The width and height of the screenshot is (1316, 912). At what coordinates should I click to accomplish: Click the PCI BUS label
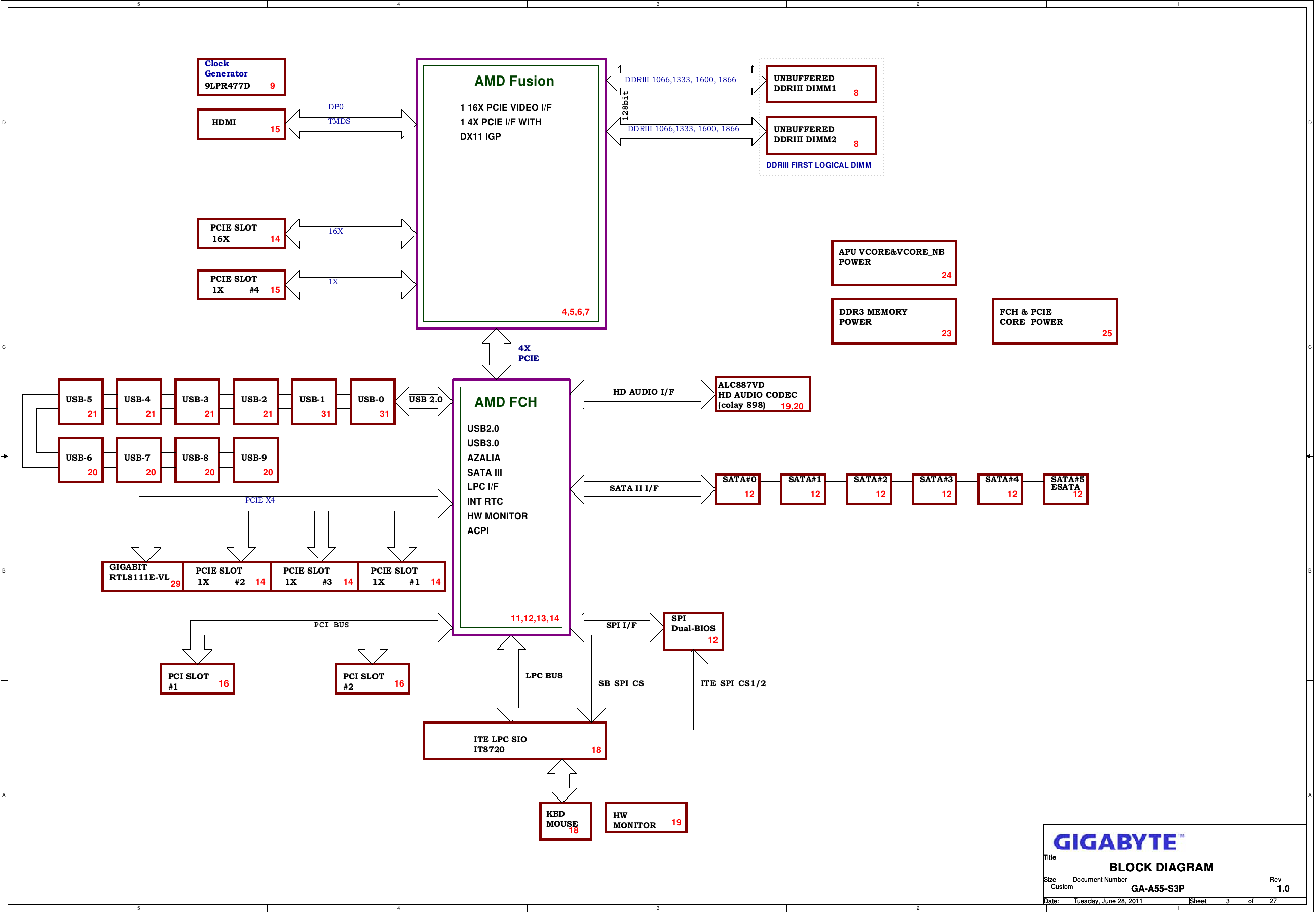[331, 625]
